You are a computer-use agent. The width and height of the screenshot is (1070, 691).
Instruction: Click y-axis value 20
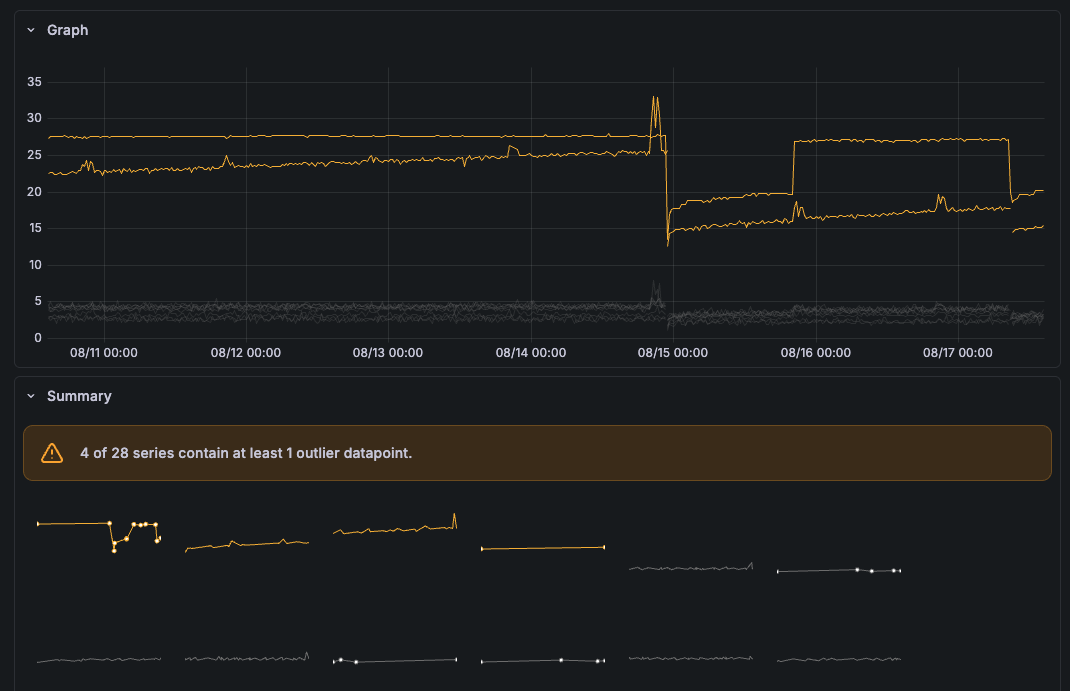click(x=34, y=192)
